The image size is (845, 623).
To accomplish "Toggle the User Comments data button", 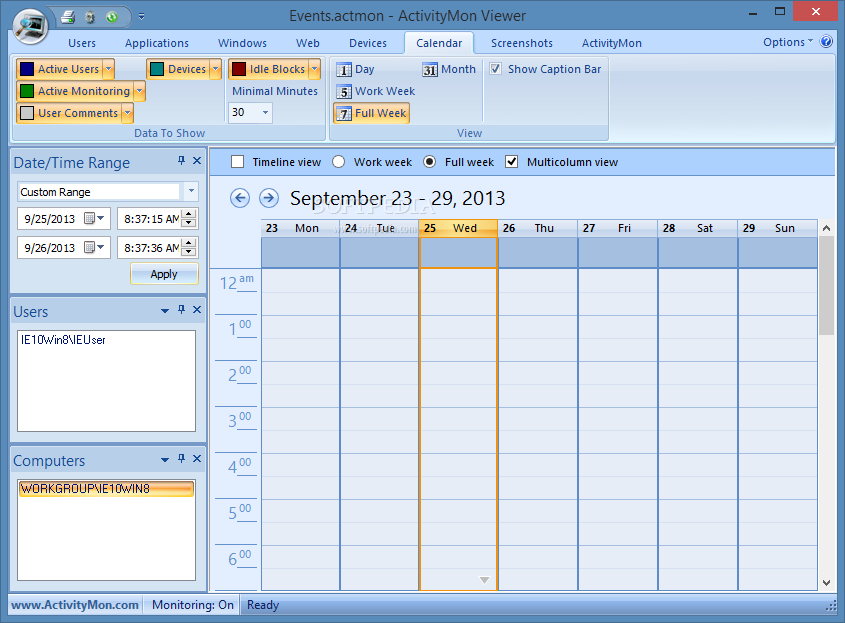I will 69,113.
